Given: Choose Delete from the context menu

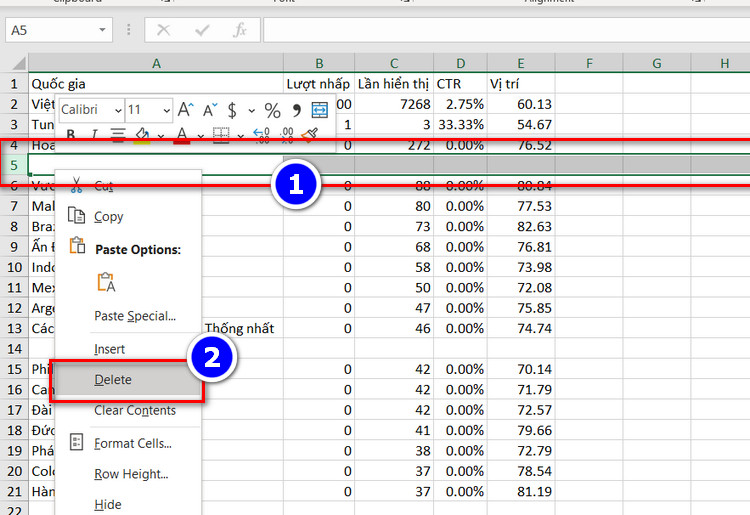Looking at the screenshot, I should point(128,380).
